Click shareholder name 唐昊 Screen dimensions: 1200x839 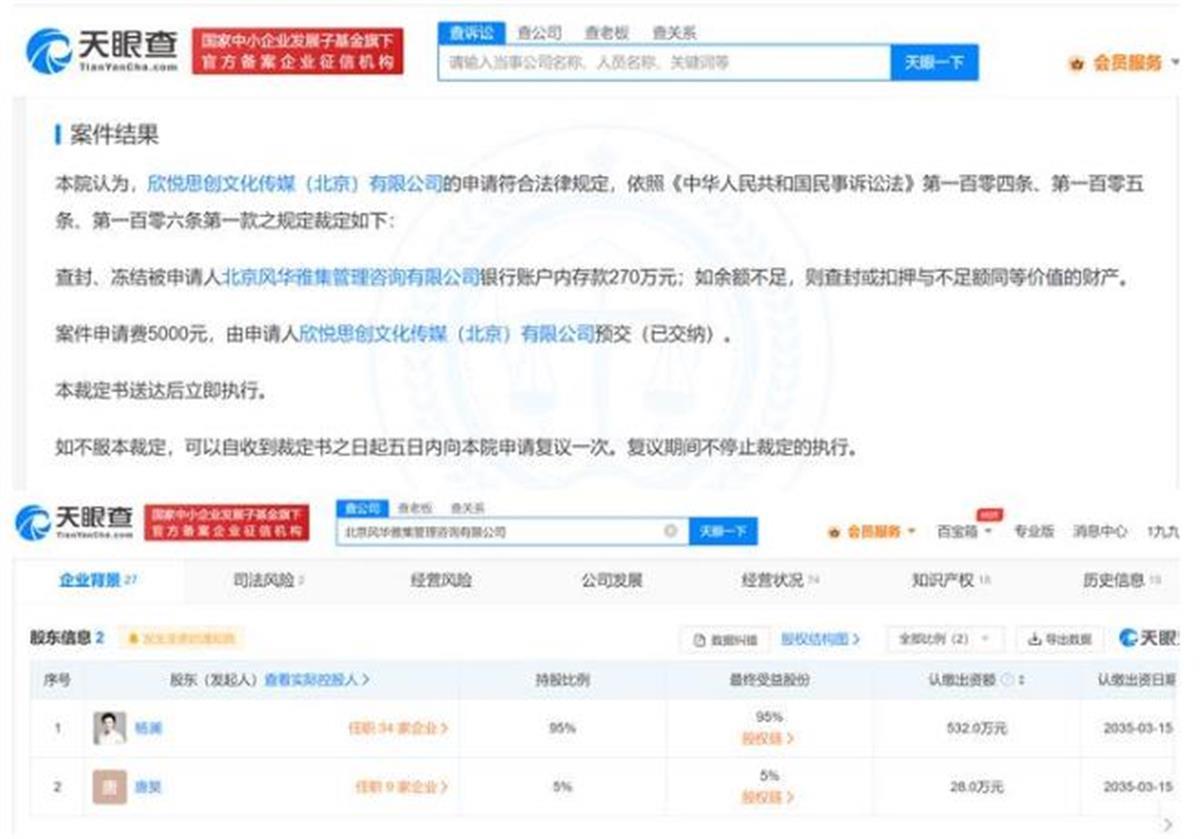pyautogui.click(x=148, y=787)
